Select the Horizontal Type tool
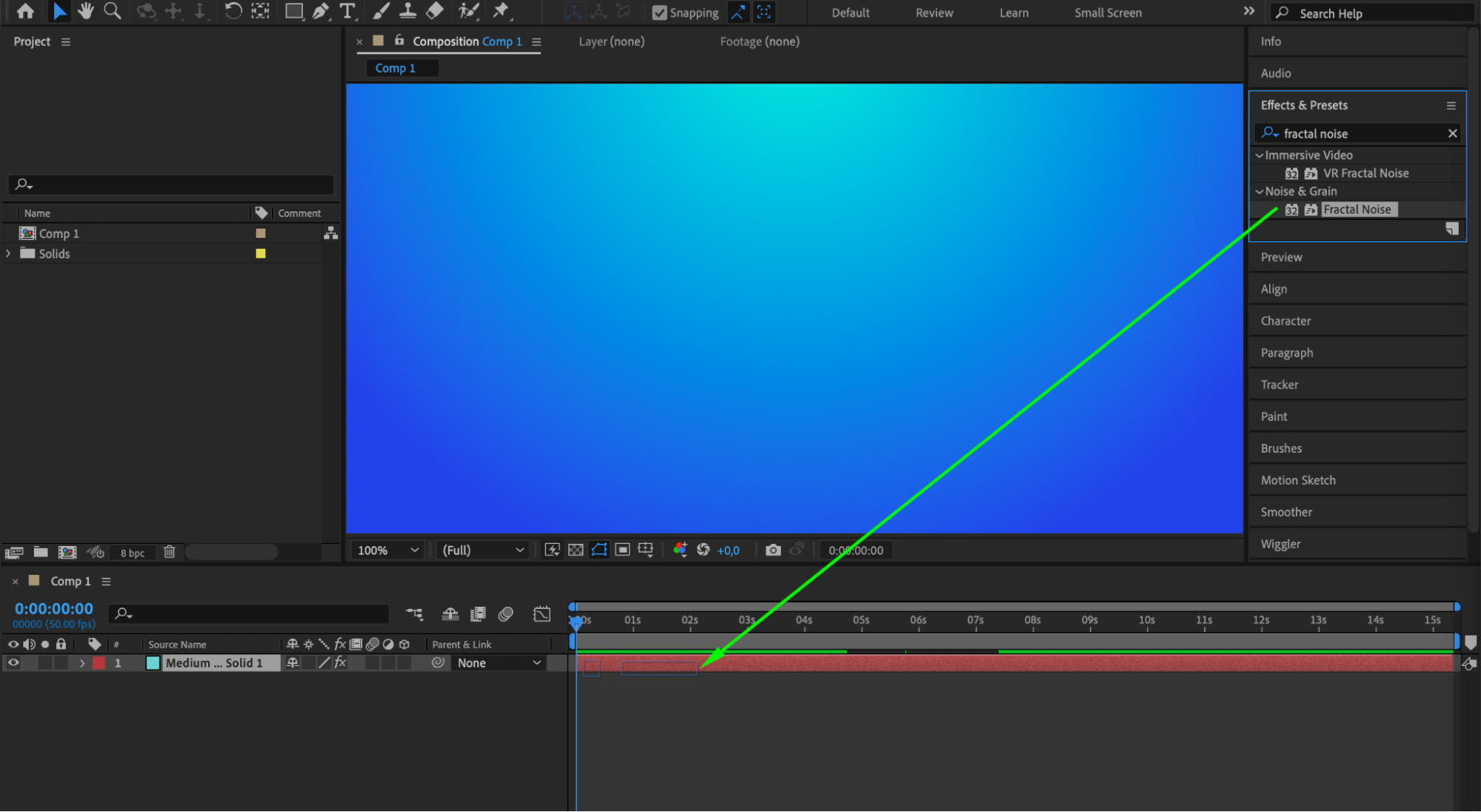The image size is (1481, 812). tap(347, 11)
